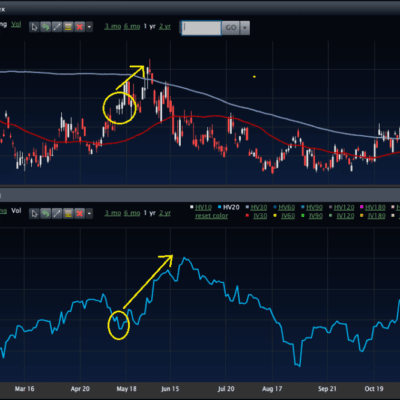The width and height of the screenshot is (400, 400).
Task: Click the Mar 16 date label on the axis
Action: [24, 389]
